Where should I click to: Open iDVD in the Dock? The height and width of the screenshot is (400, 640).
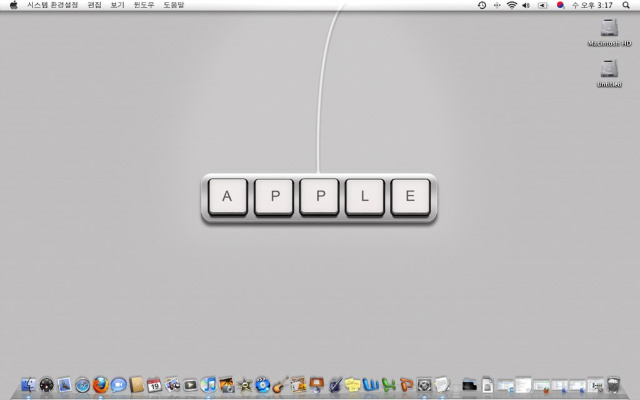pyautogui.click(x=262, y=385)
